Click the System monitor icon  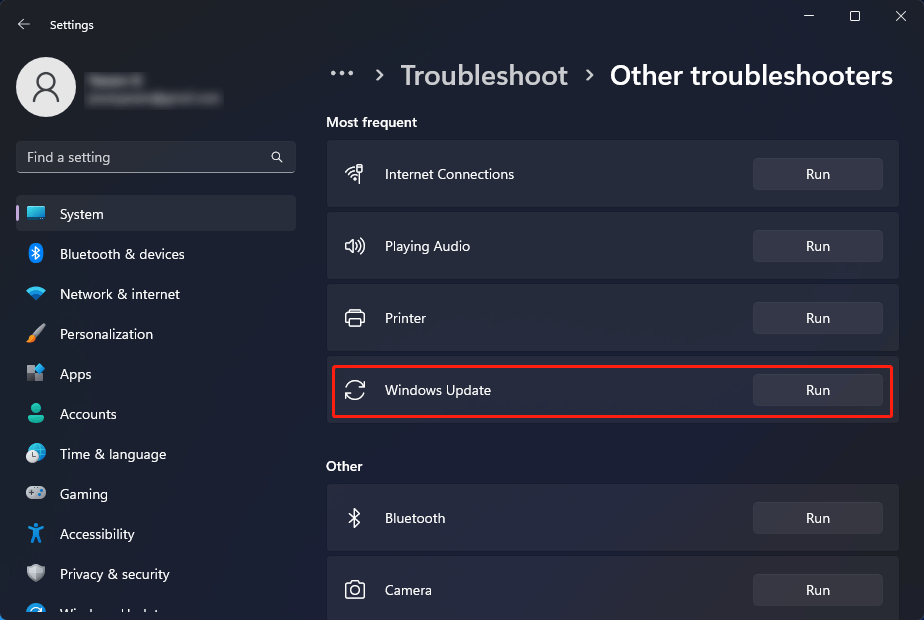36,213
